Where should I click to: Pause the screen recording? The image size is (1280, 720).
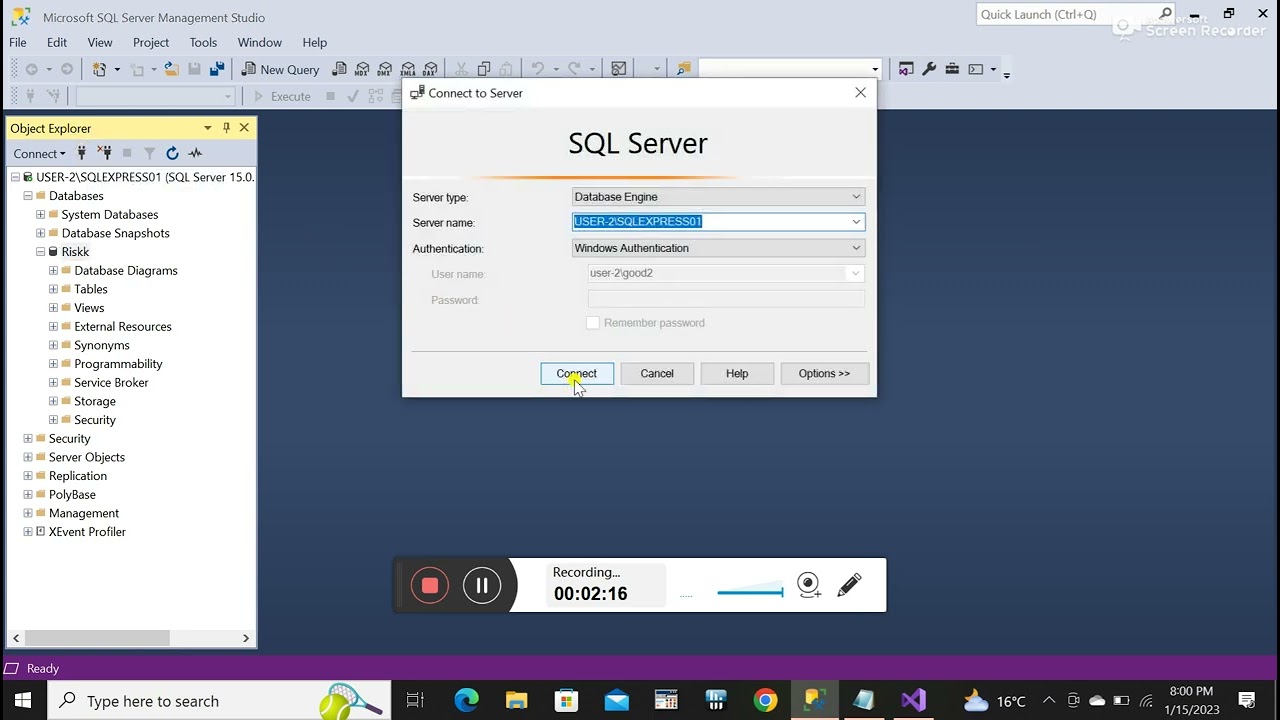[x=482, y=586]
